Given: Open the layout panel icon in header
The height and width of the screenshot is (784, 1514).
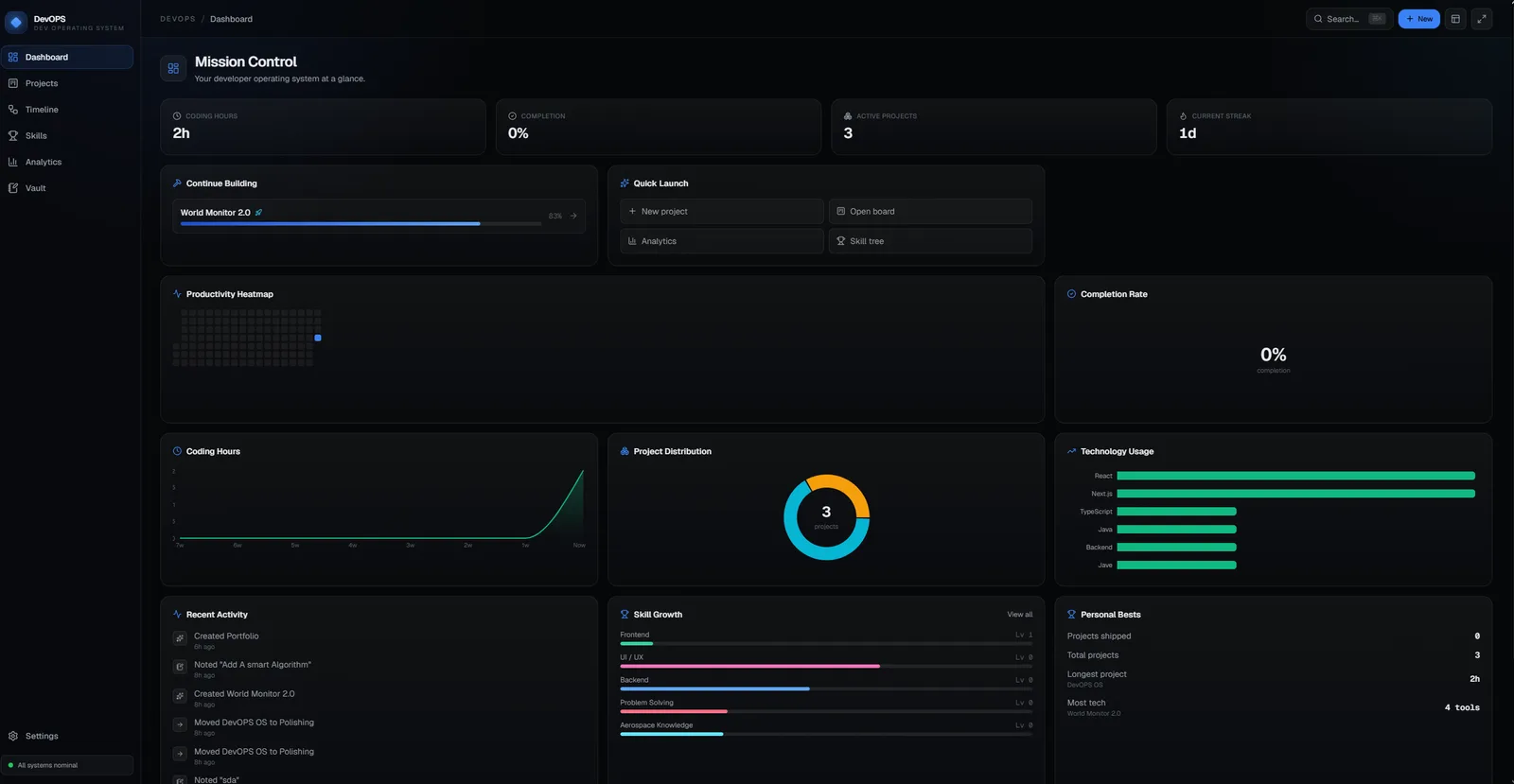Looking at the screenshot, I should [1455, 19].
